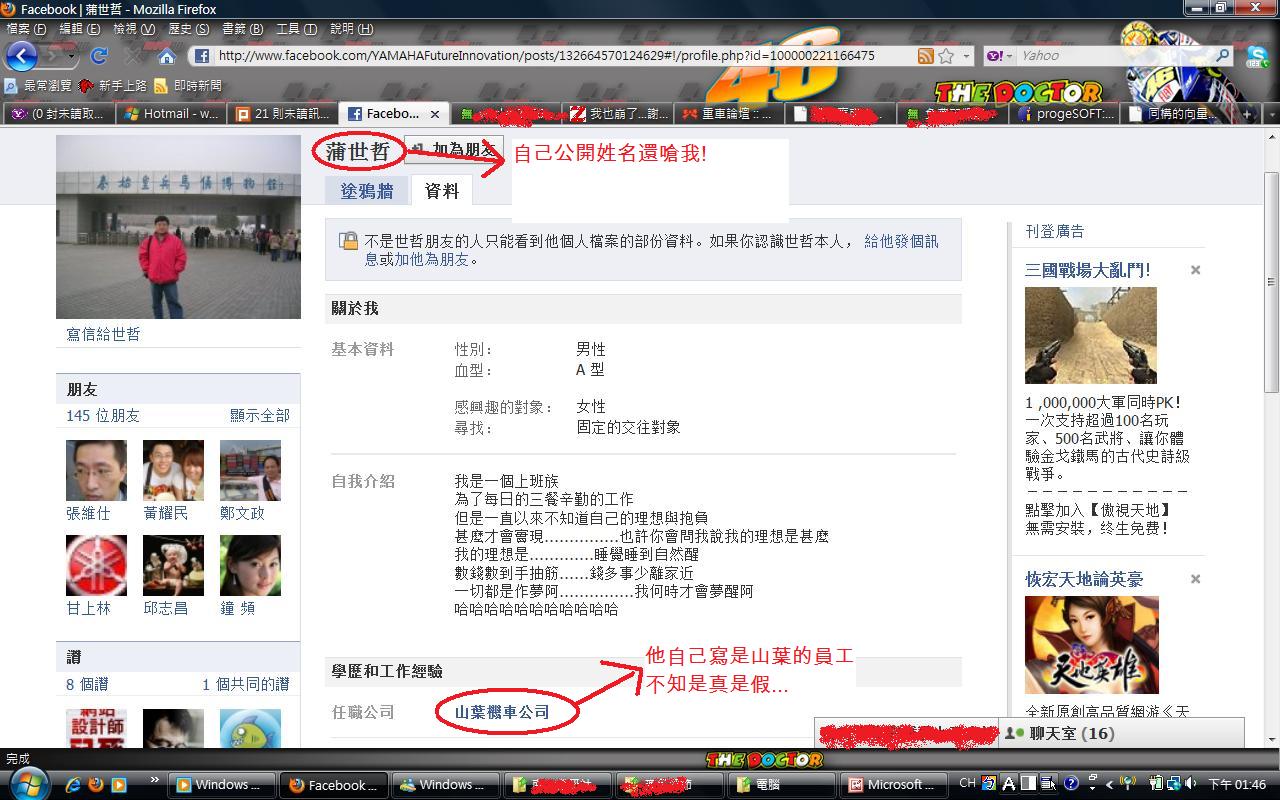Open the 書籤 (Bookmarks) menu
The width and height of the screenshot is (1280, 800).
tap(242, 29)
